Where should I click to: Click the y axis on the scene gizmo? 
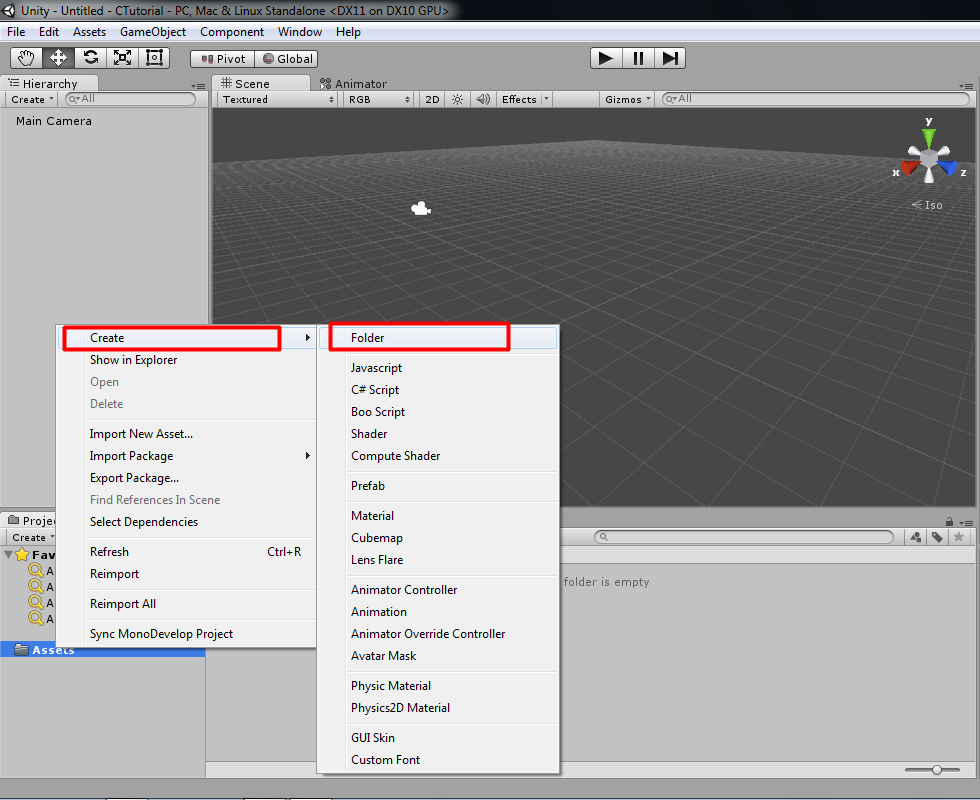tap(928, 128)
